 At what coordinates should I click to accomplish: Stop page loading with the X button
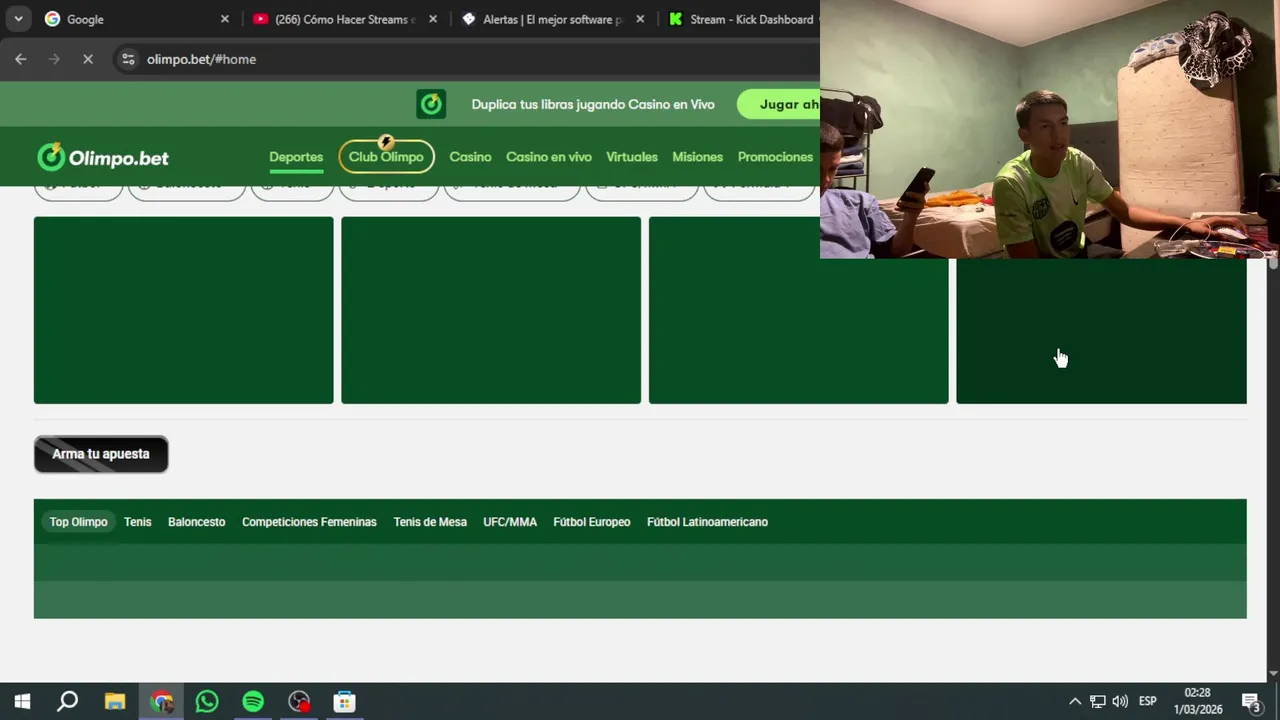88,59
